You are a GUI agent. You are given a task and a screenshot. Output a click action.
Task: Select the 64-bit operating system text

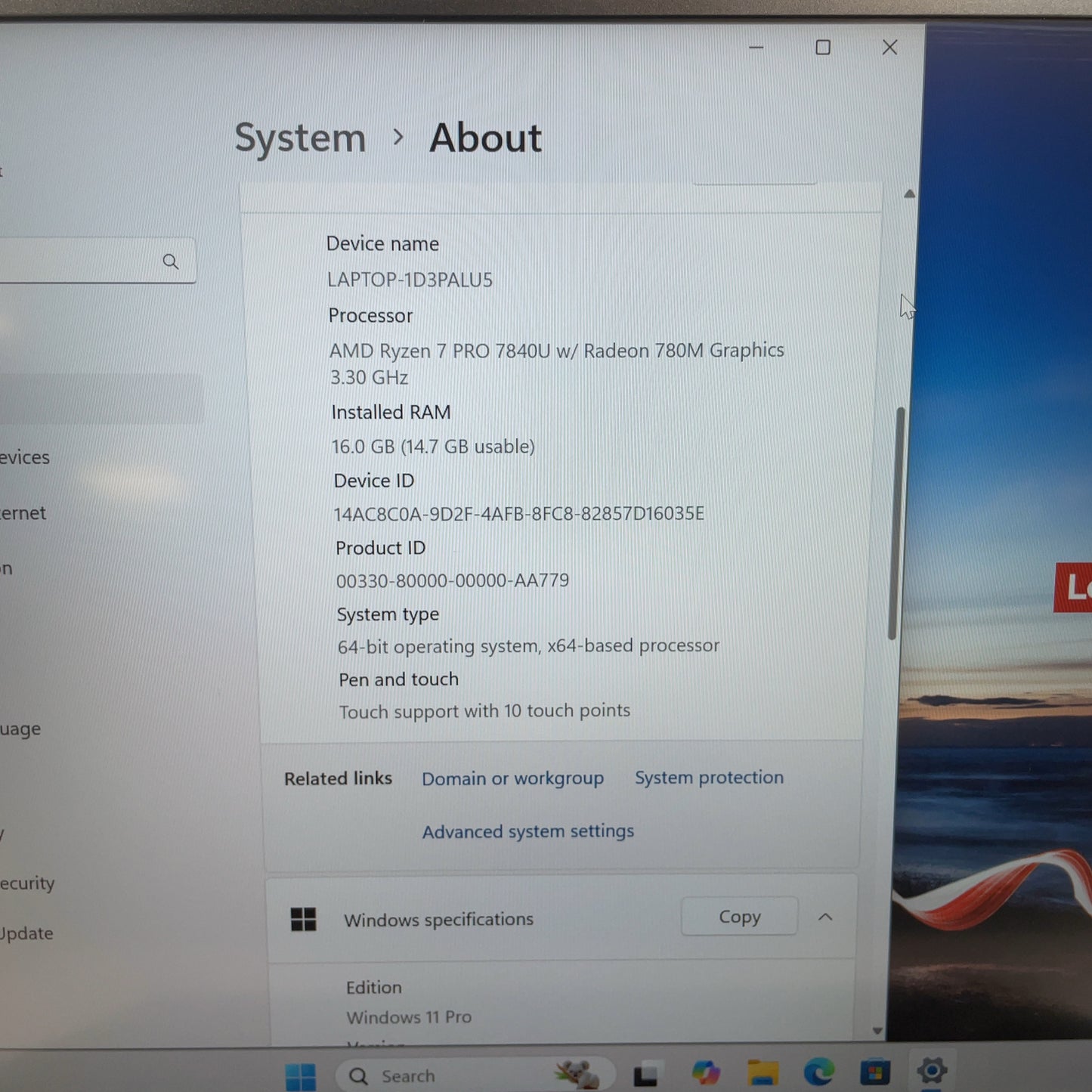pyautogui.click(x=528, y=646)
